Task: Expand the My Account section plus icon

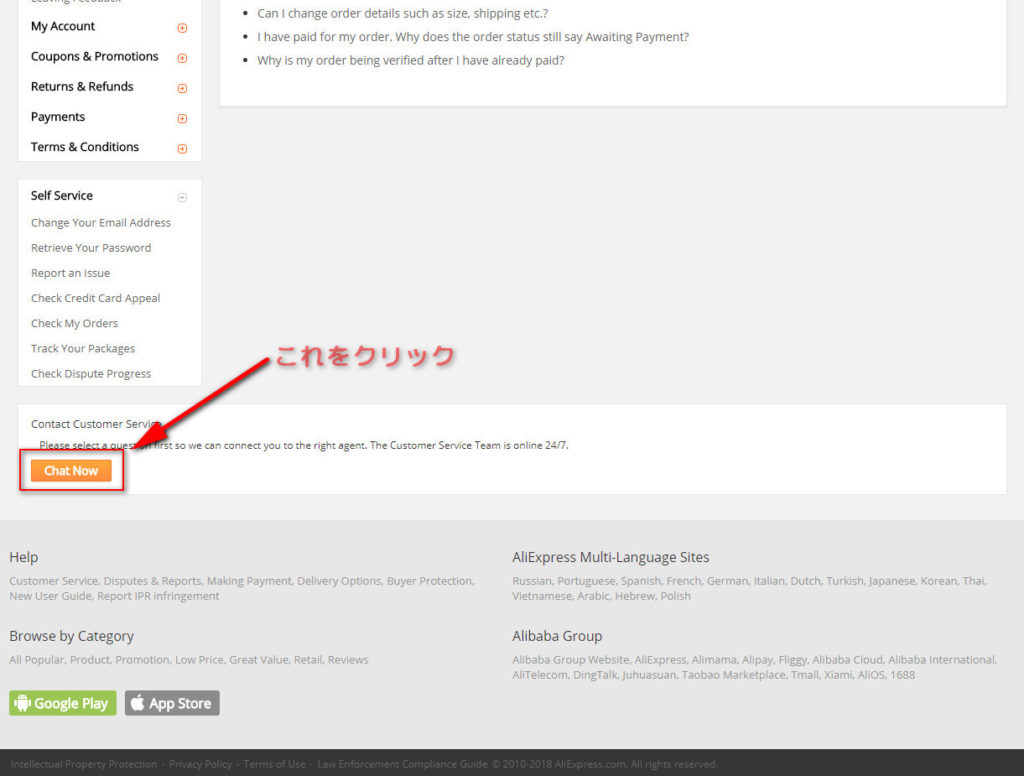Action: click(182, 28)
